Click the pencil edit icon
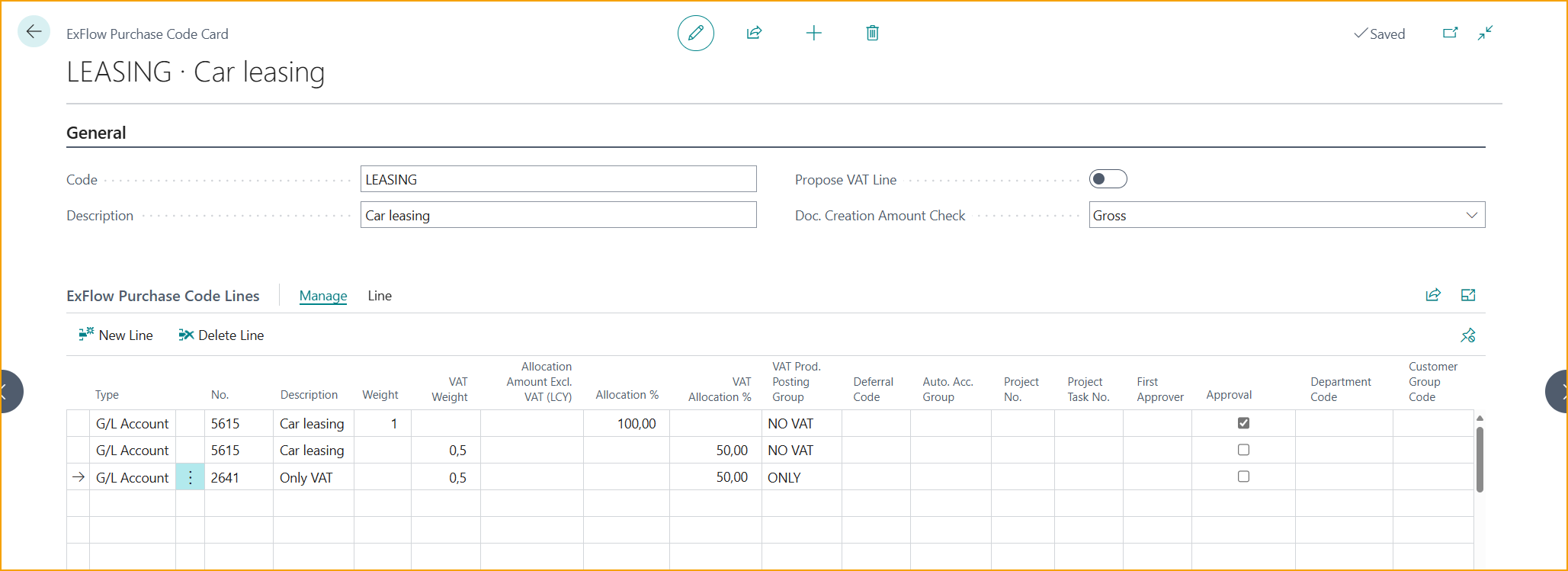 pyautogui.click(x=695, y=33)
